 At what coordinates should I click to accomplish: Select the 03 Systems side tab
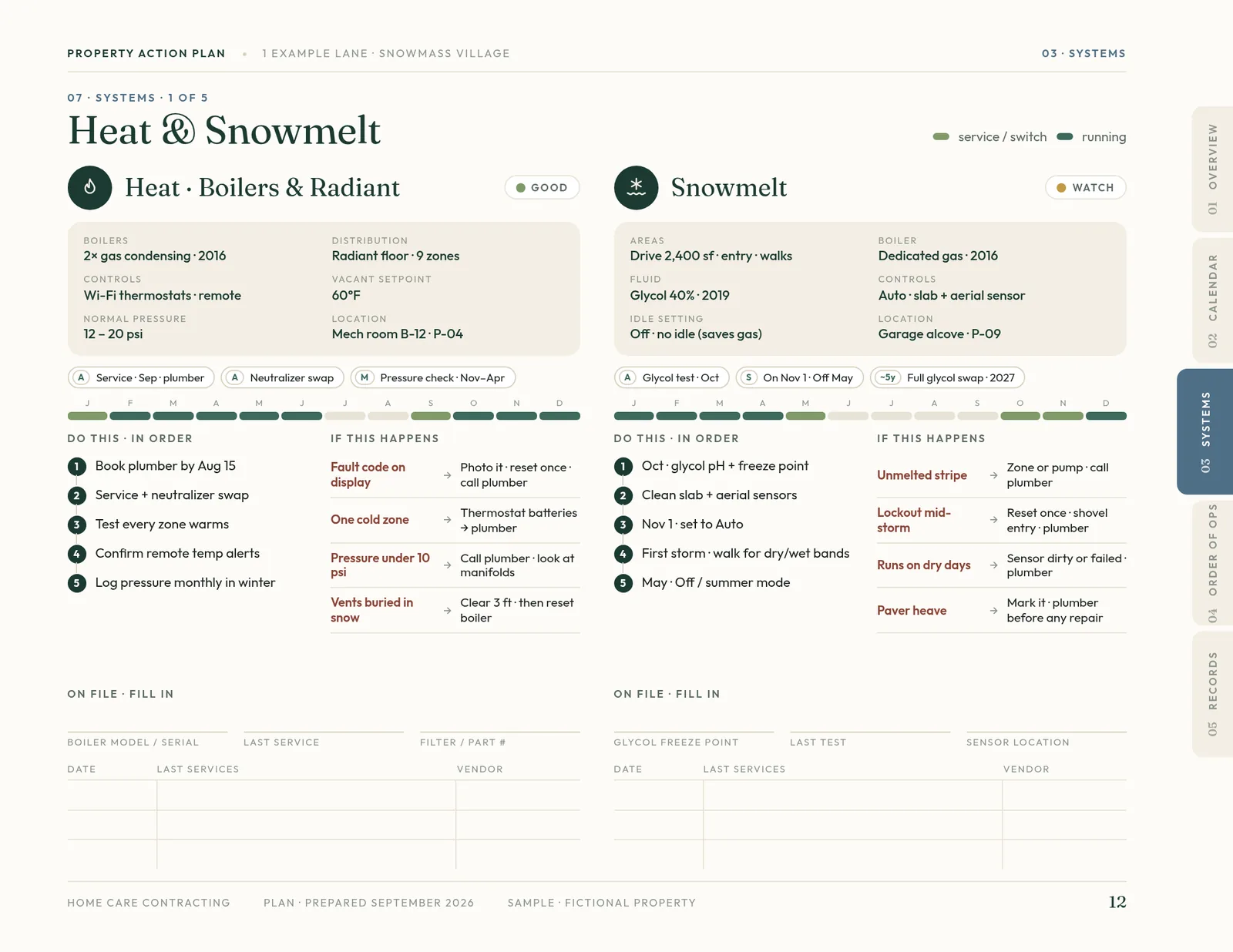point(1205,431)
